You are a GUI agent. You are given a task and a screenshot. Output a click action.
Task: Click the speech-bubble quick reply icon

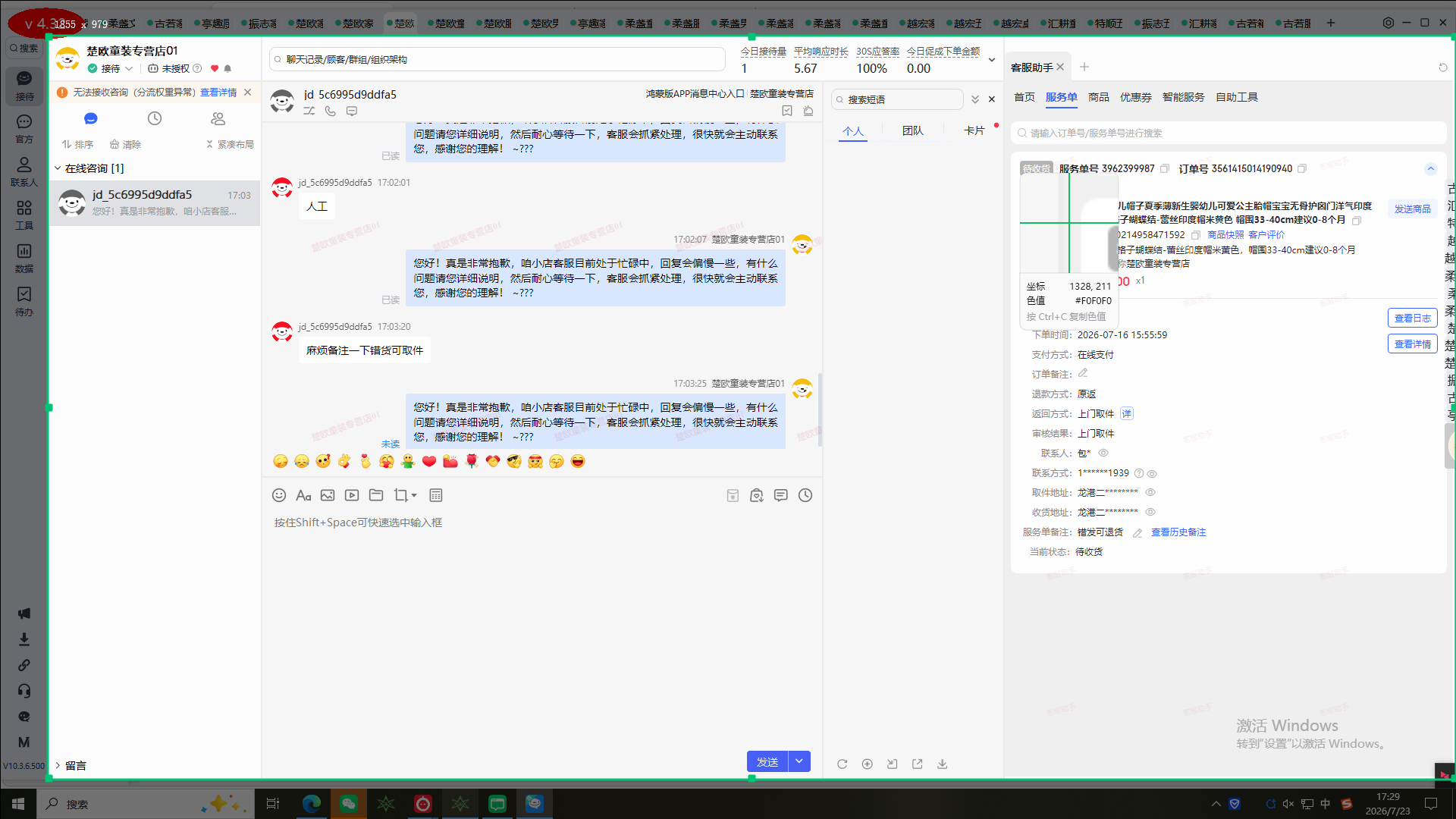[781, 495]
